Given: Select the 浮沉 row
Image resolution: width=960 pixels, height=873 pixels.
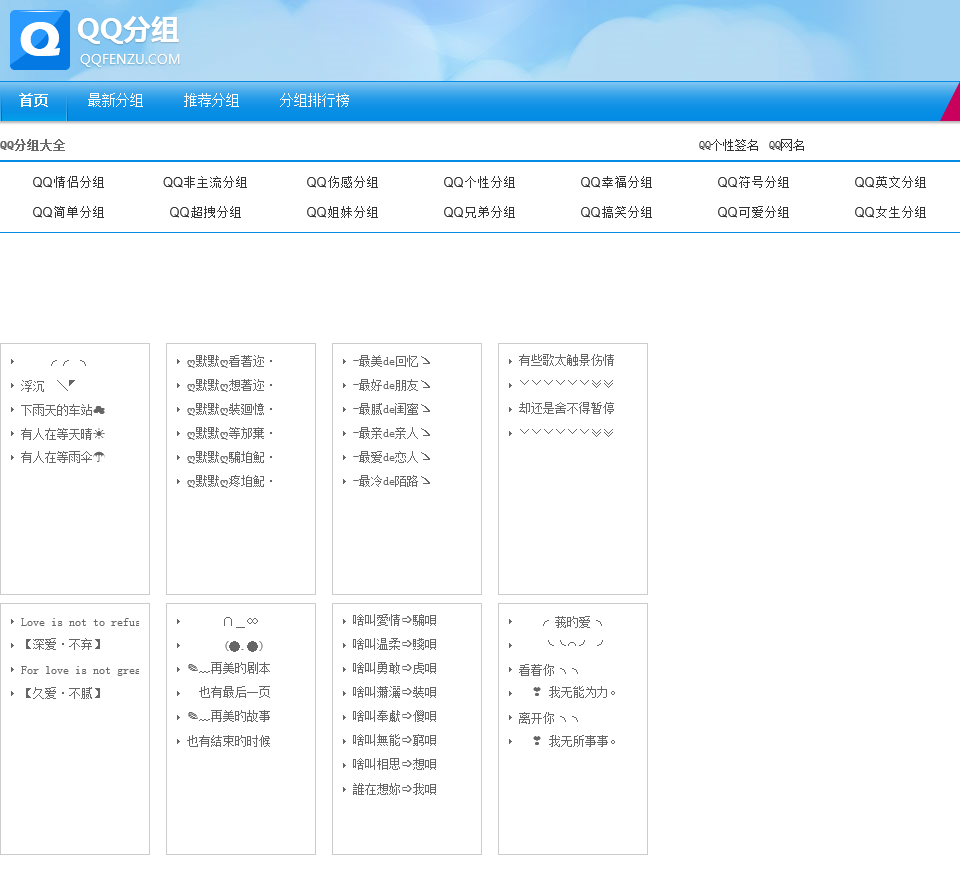Looking at the screenshot, I should [x=48, y=386].
